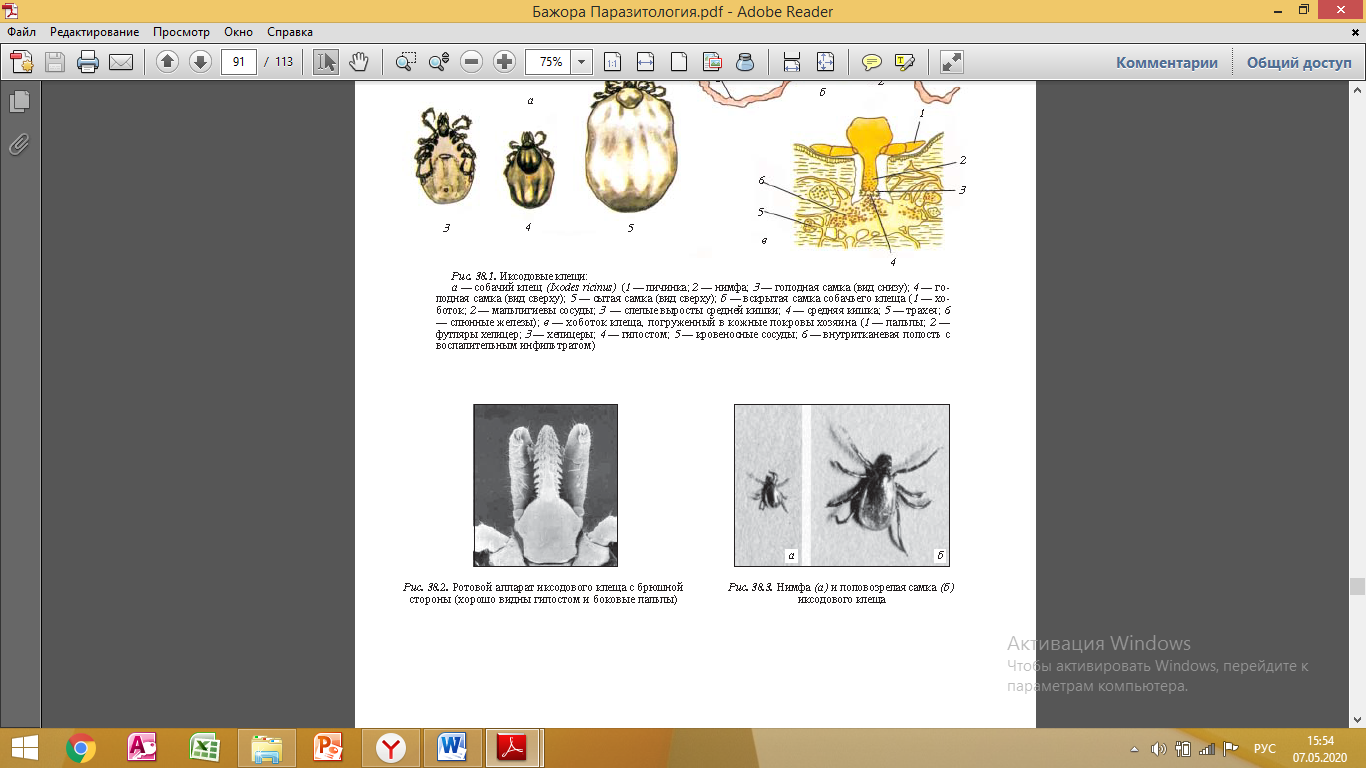Screen dimensions: 1366x768
Task: Click the Zoom in plus button
Action: tap(505, 62)
